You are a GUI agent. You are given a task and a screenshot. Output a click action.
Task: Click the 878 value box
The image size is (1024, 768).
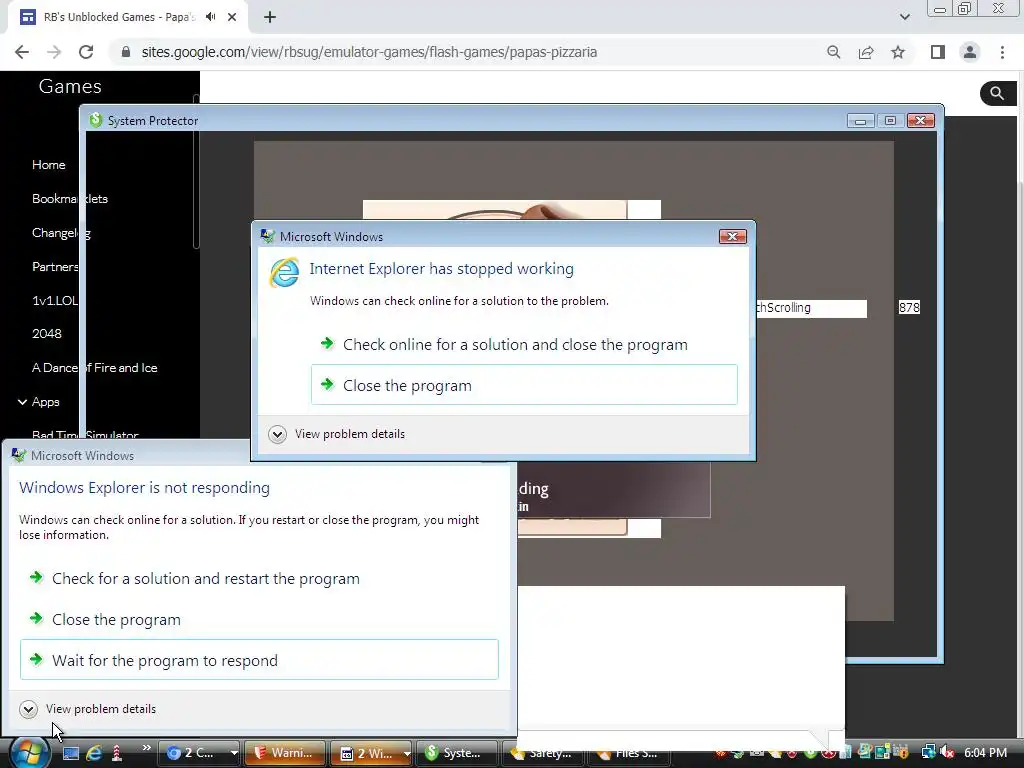909,308
